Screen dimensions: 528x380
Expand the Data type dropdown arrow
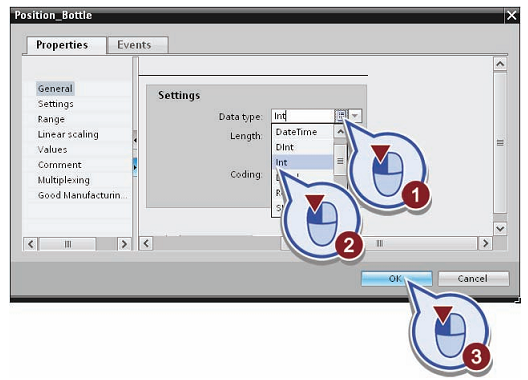[355, 116]
